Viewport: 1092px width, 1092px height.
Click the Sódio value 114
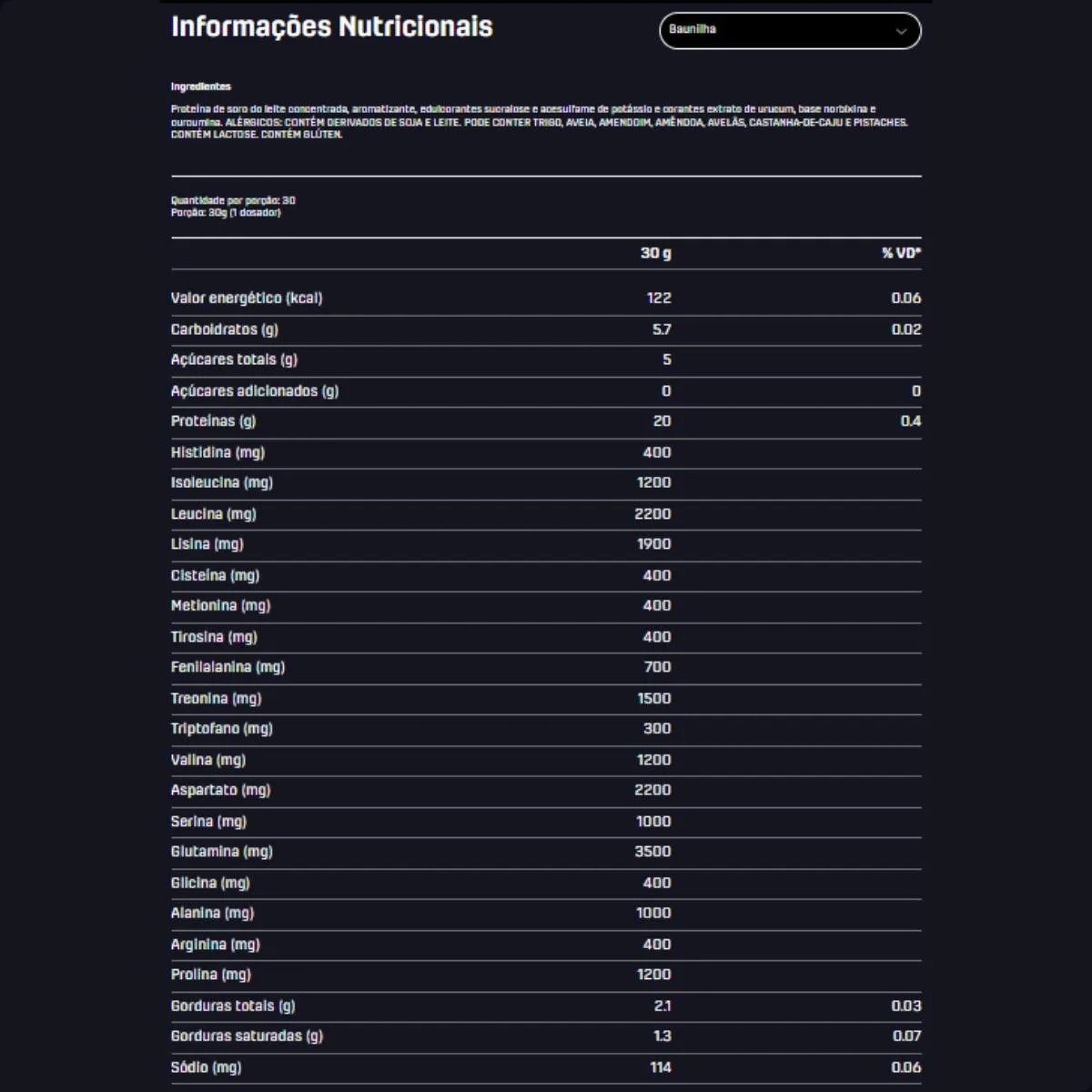pyautogui.click(x=660, y=1067)
